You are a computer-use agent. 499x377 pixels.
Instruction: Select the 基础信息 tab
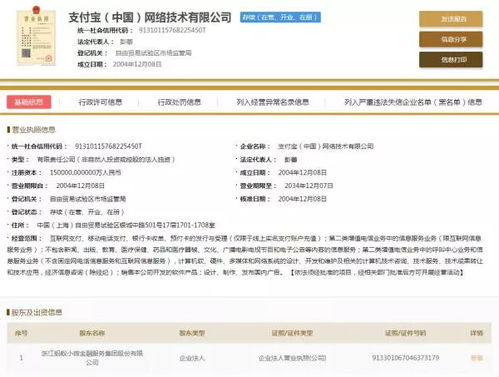29,102
